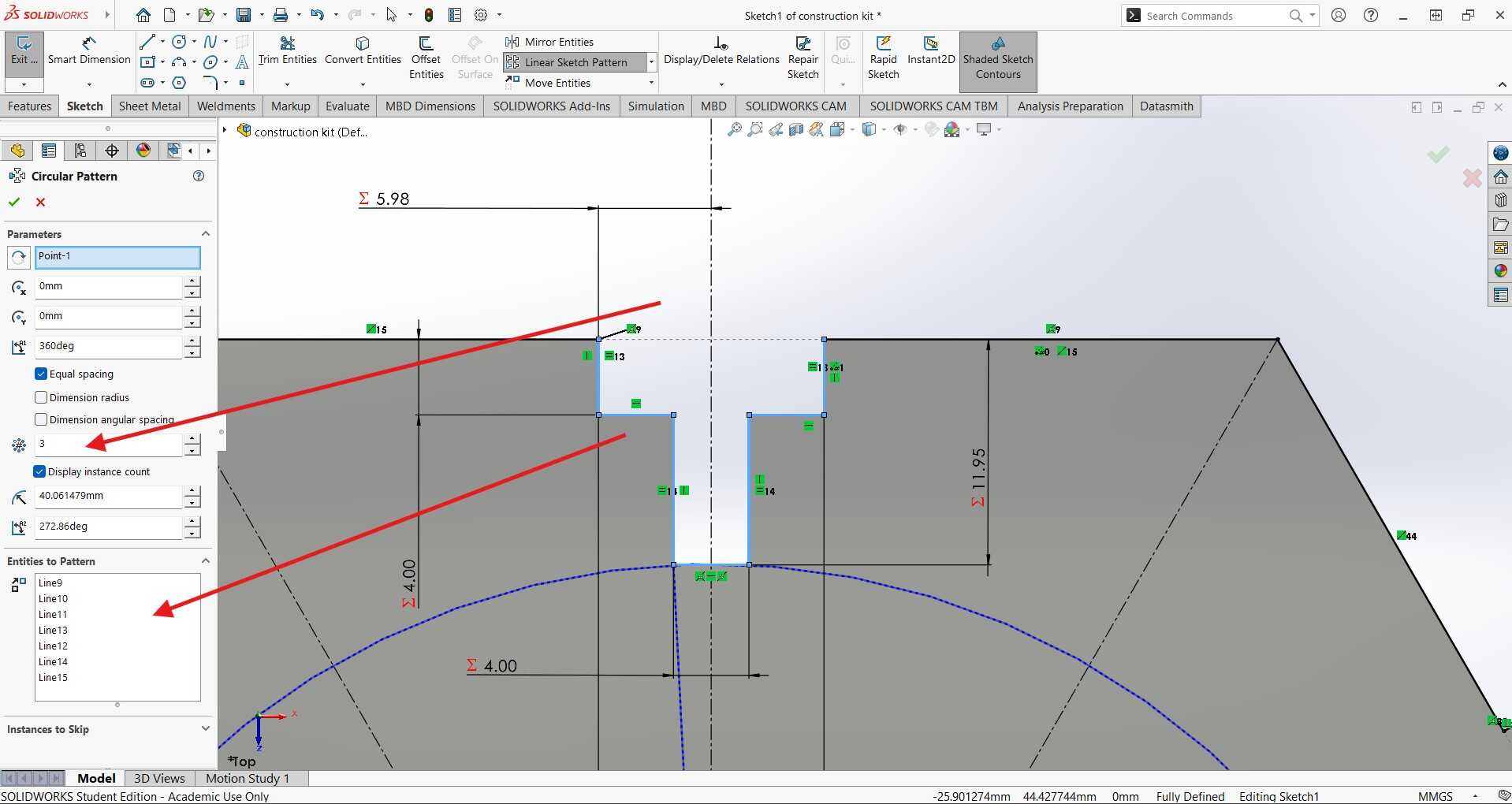Open Display/Delete Relations
This screenshot has height=804, width=1512.
pos(721,50)
